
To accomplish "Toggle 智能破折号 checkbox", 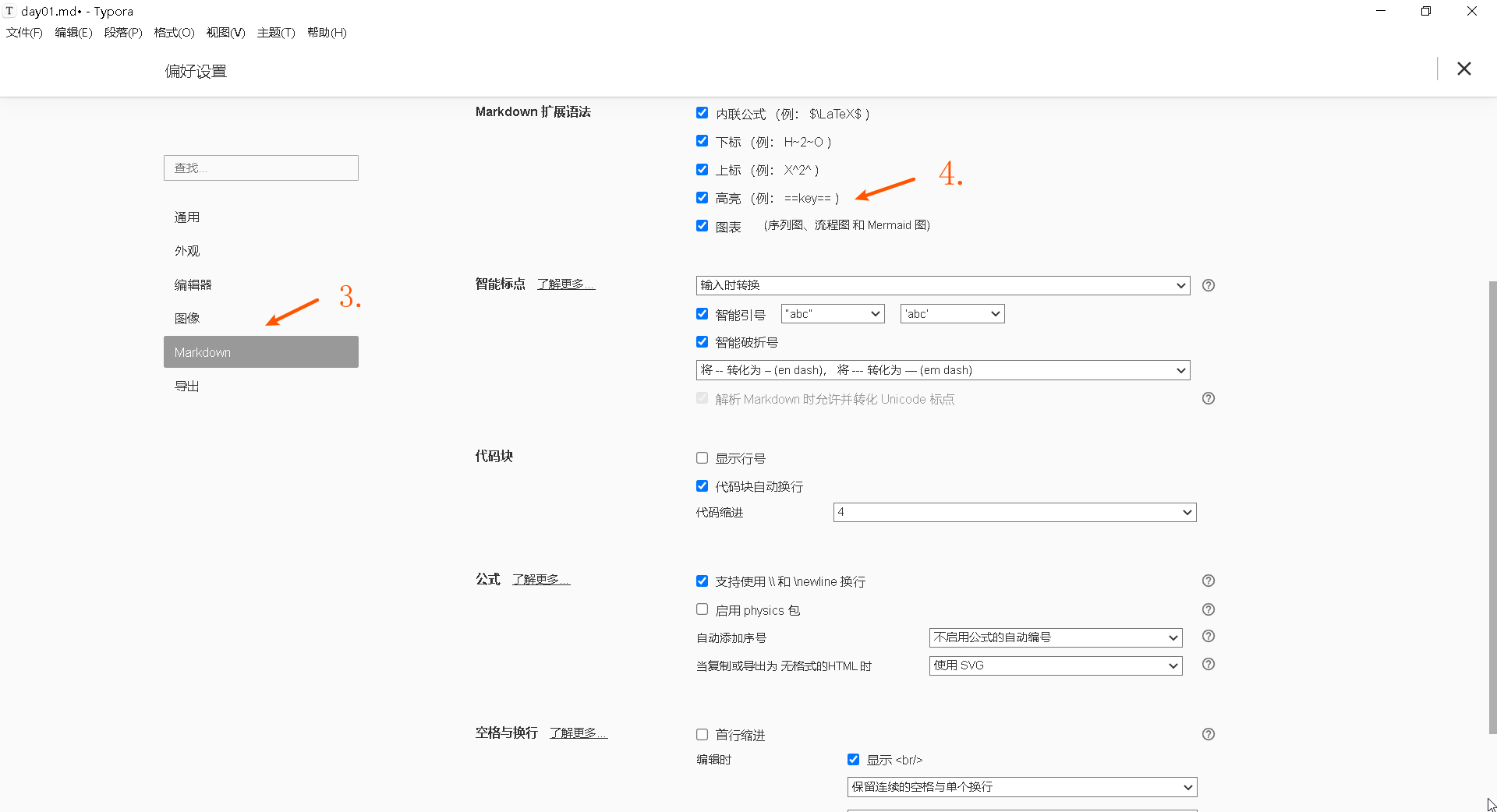I will pos(702,342).
